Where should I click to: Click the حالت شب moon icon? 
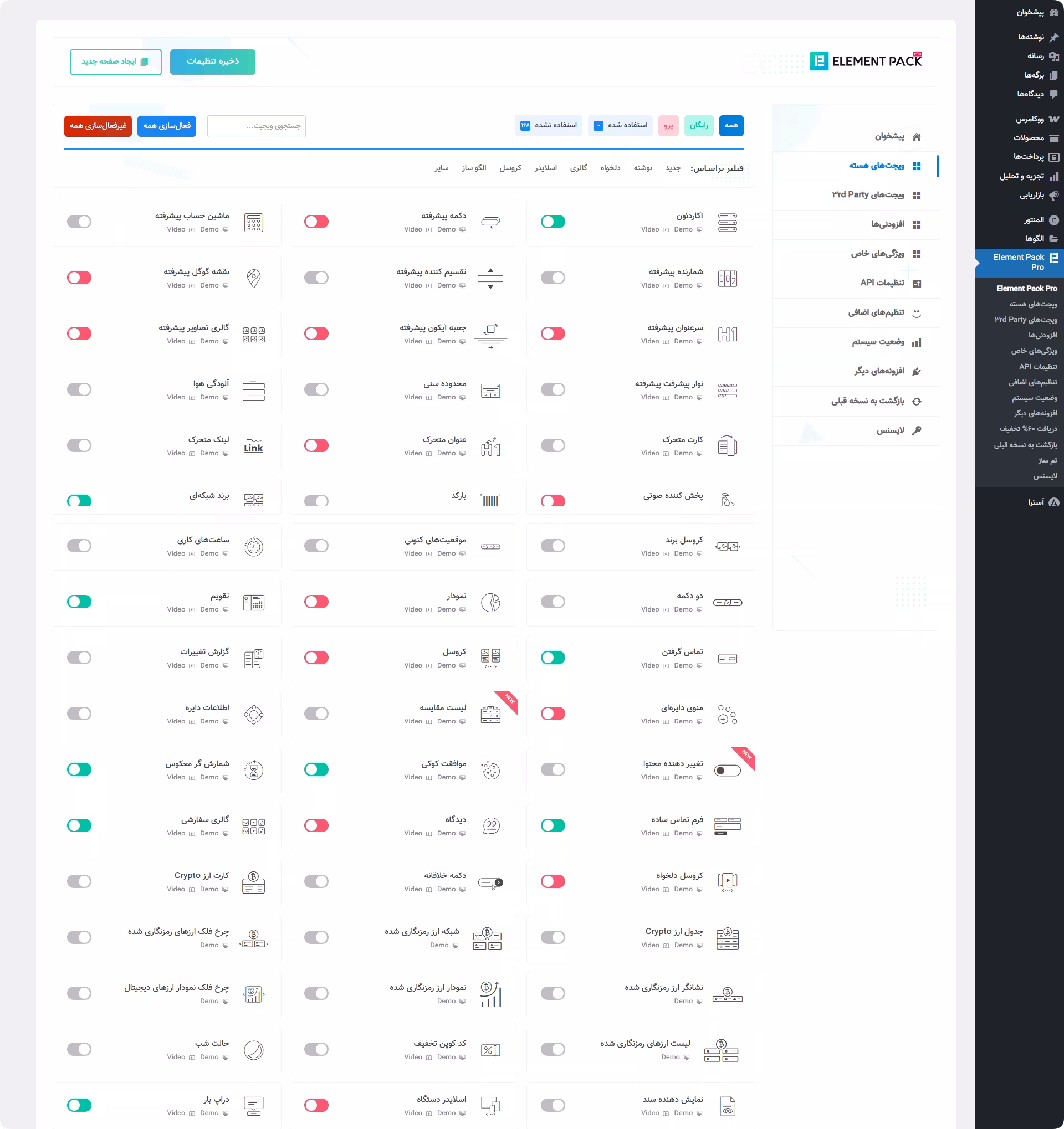click(x=253, y=1050)
